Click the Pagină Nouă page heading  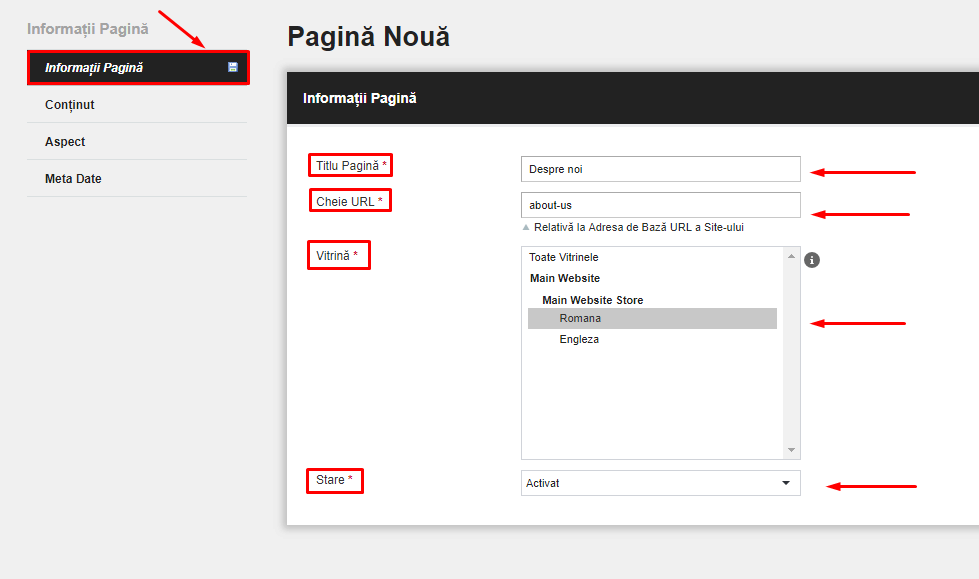pos(368,37)
